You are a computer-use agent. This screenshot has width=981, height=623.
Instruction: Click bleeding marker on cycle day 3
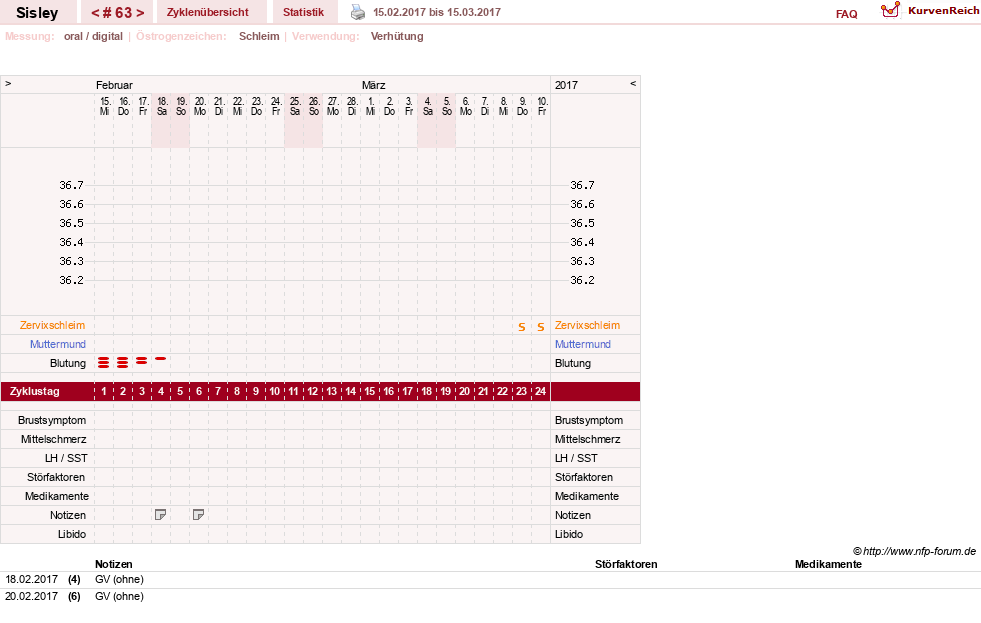click(x=142, y=360)
